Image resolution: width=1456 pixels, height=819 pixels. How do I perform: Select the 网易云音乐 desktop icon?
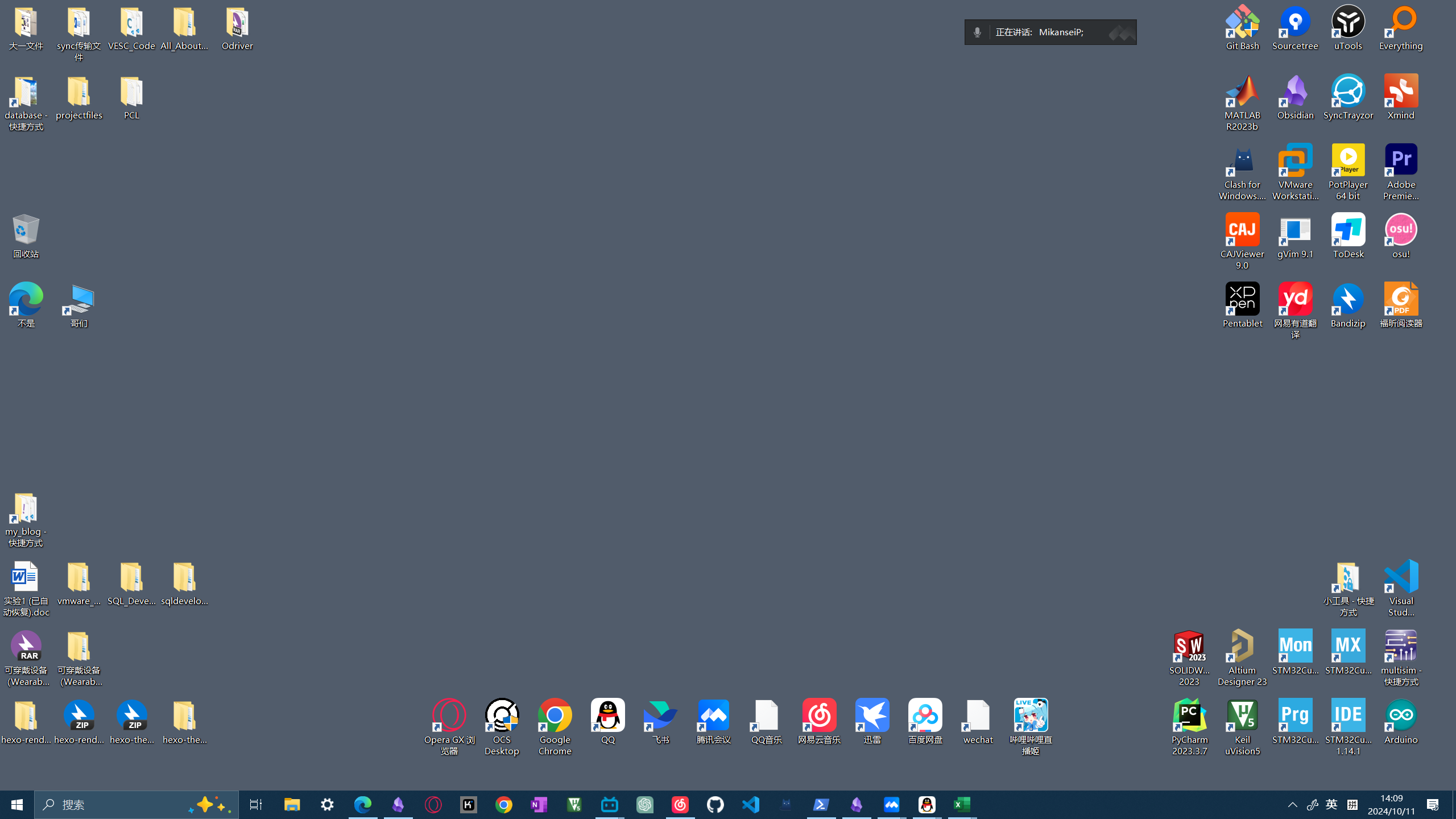pos(819,722)
